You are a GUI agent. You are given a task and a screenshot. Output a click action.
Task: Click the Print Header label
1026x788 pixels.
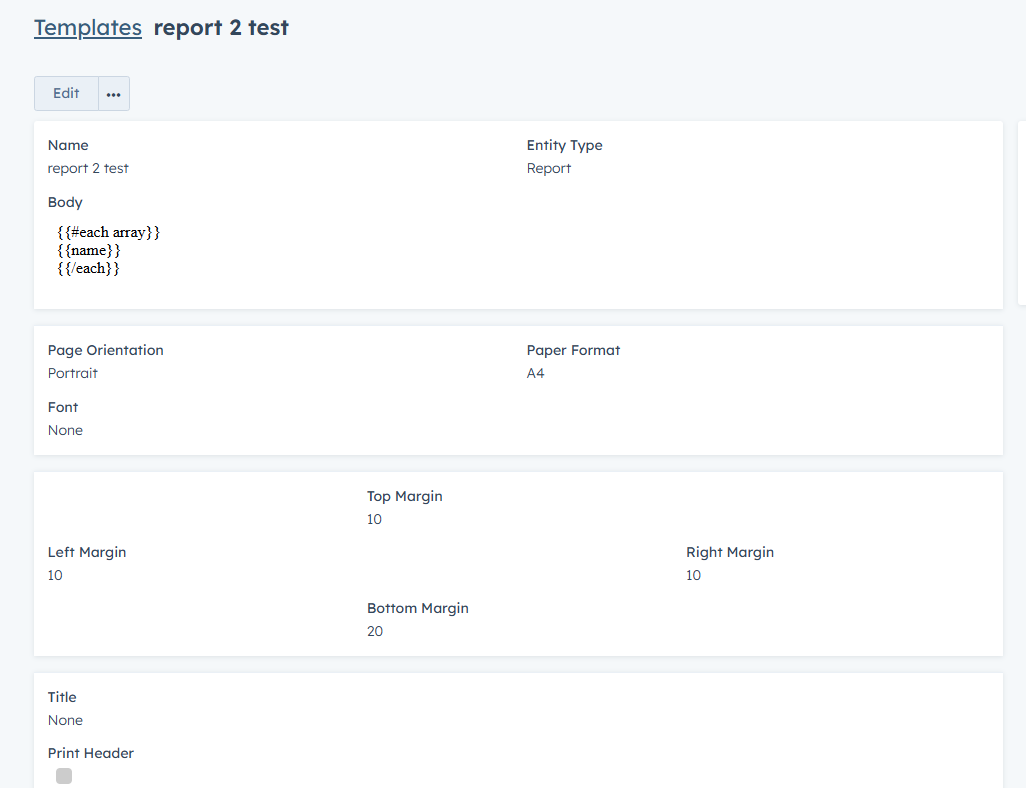(x=91, y=753)
